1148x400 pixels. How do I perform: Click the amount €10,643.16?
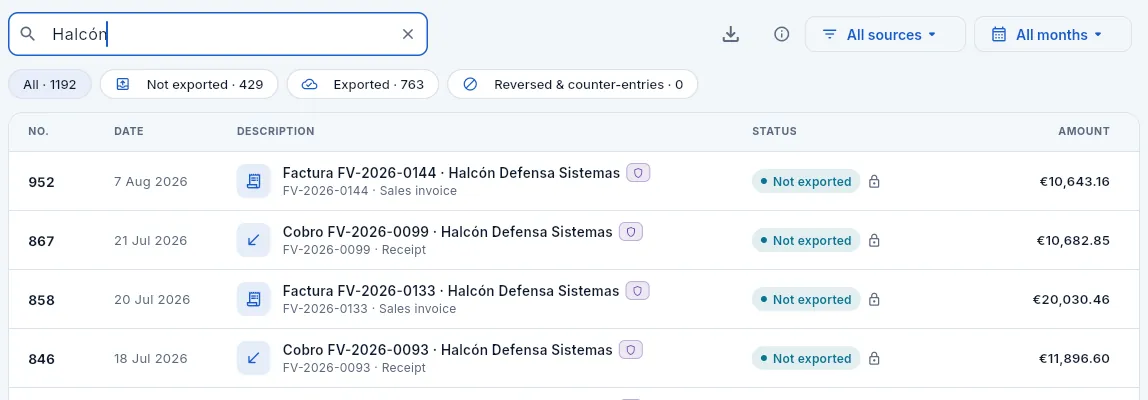coord(1074,182)
